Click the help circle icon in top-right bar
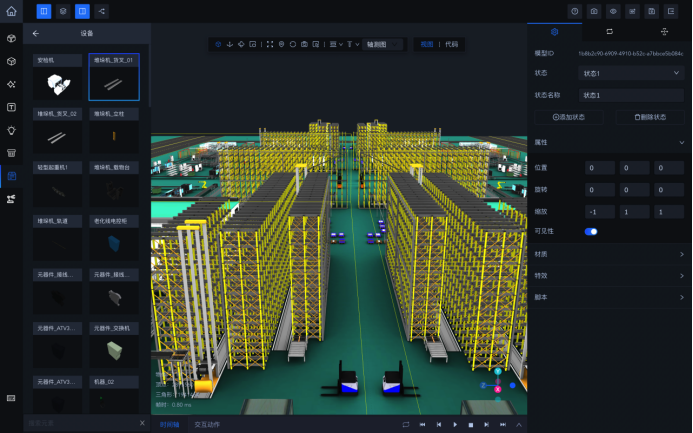The width and height of the screenshot is (693, 433). (x=575, y=11)
